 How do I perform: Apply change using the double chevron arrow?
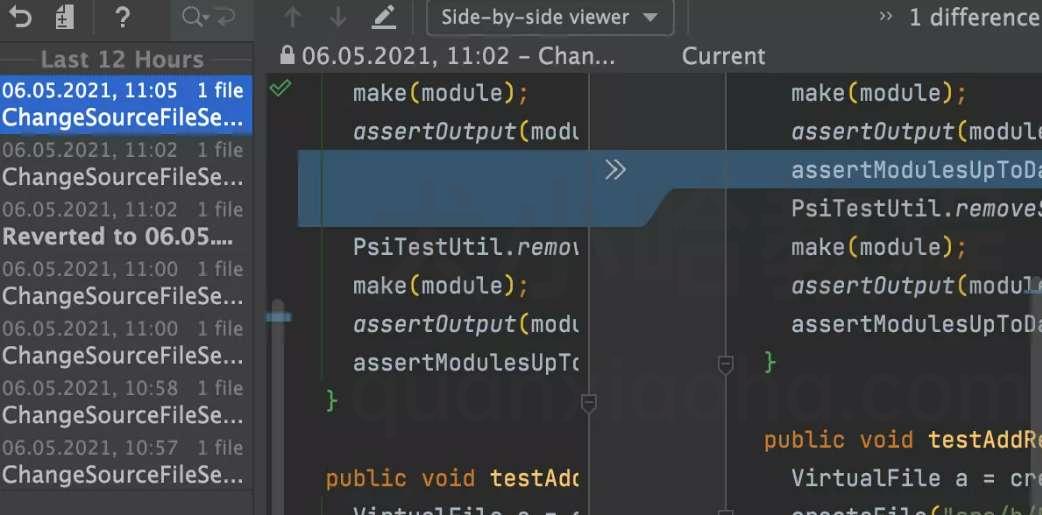point(615,170)
